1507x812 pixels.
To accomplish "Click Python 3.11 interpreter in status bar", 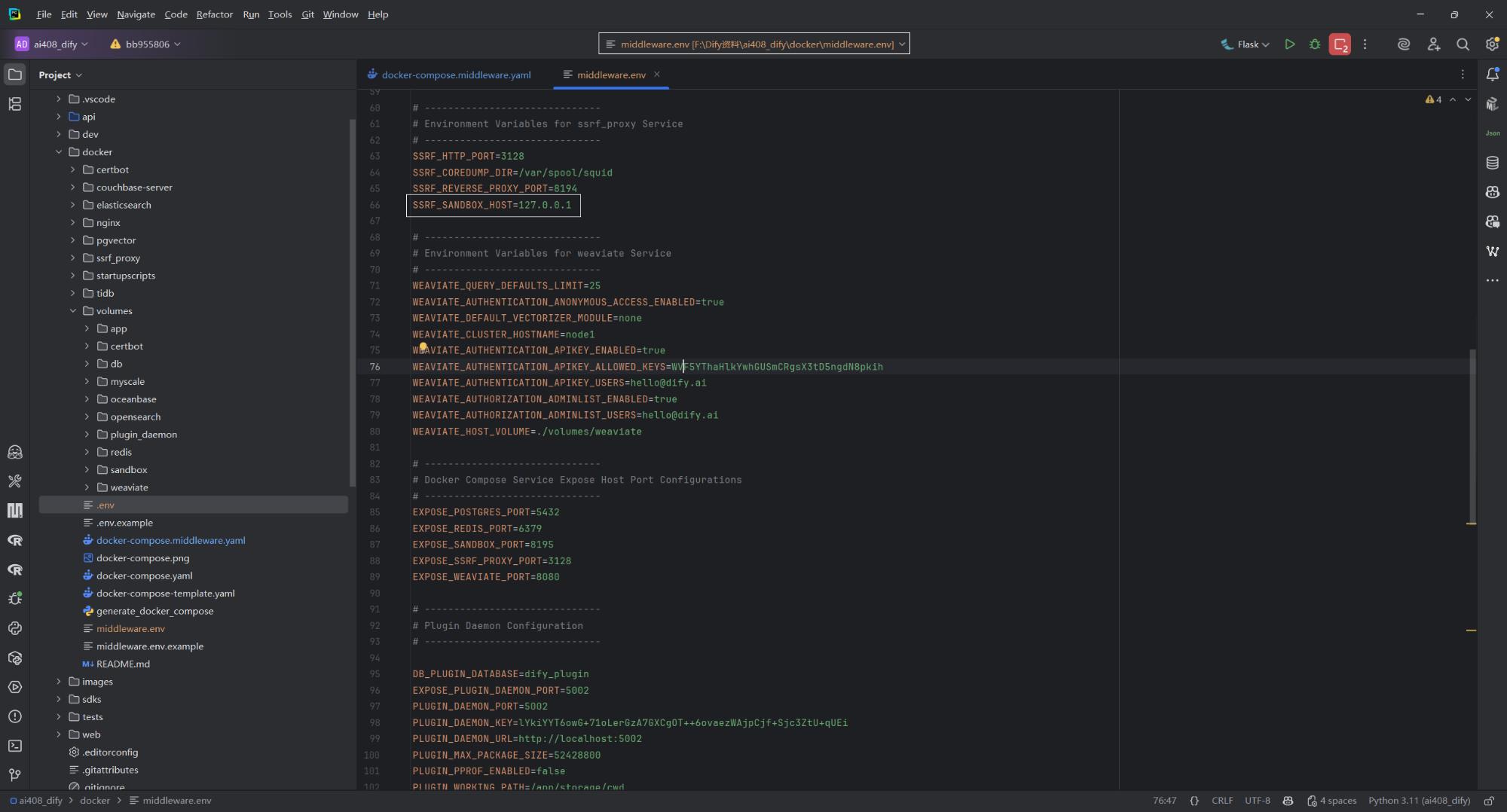I will click(1419, 801).
